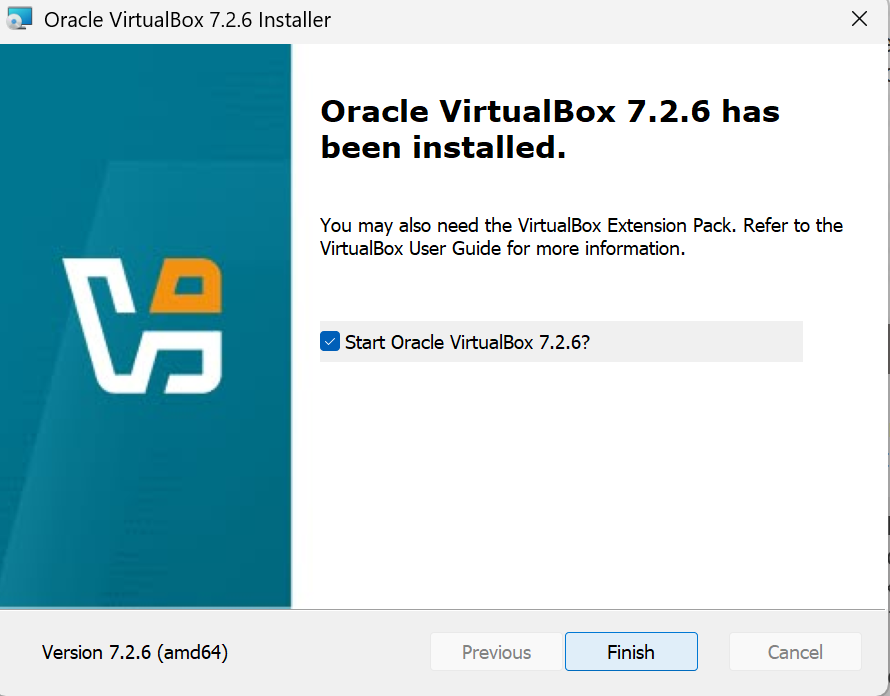Screen dimensions: 890x696
Task: Click the Cancel button
Action: (x=795, y=652)
